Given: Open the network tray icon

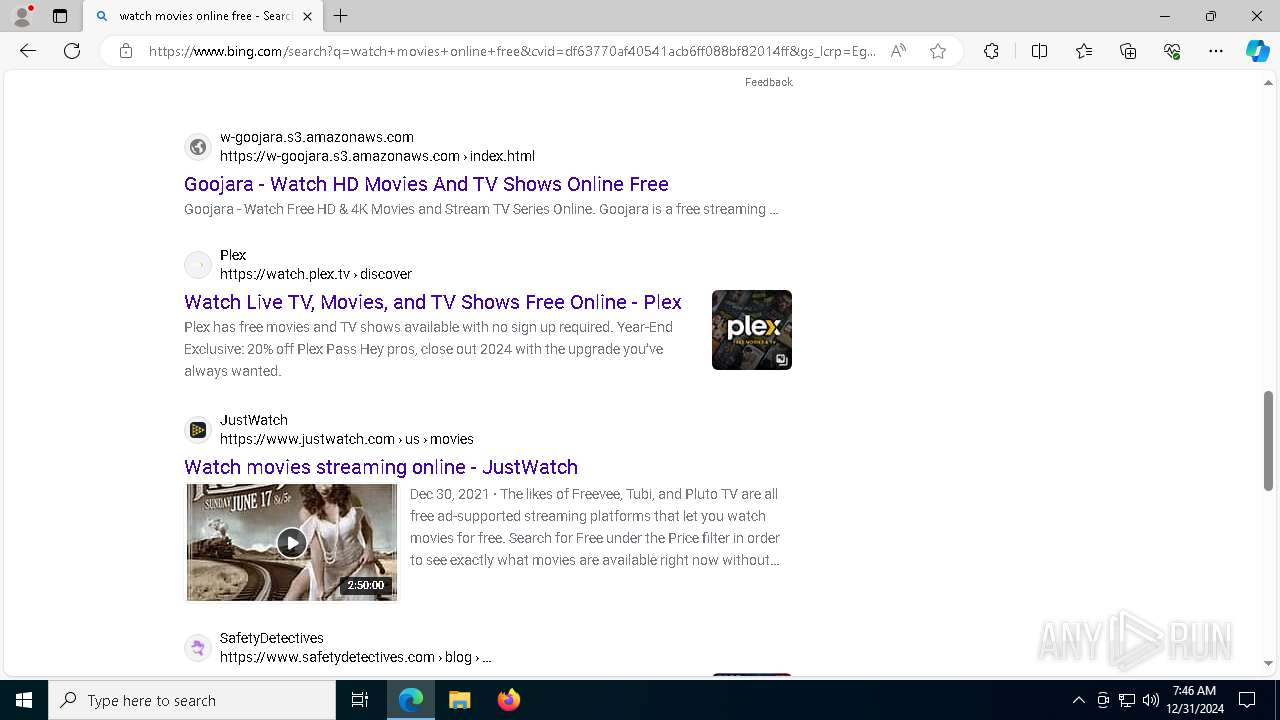Looking at the screenshot, I should (x=1127, y=700).
